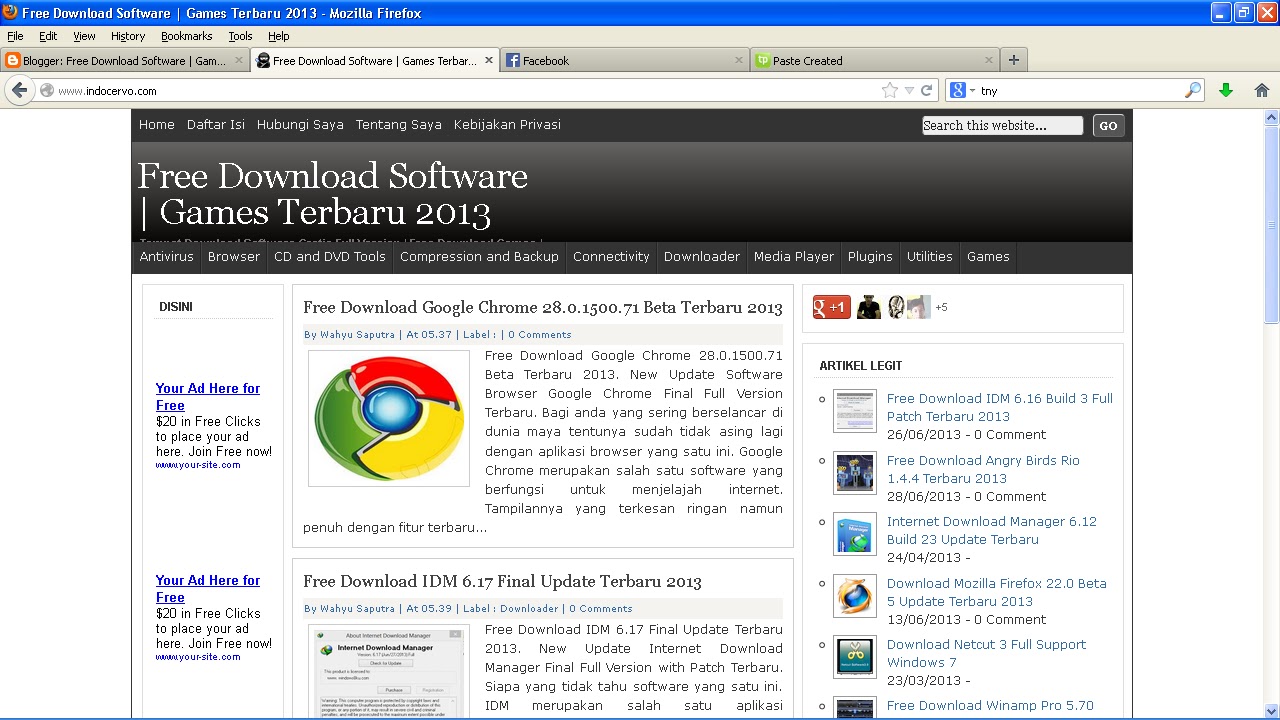Click the scrollbar up arrow
Screen dimensions: 1280x720
1271,117
